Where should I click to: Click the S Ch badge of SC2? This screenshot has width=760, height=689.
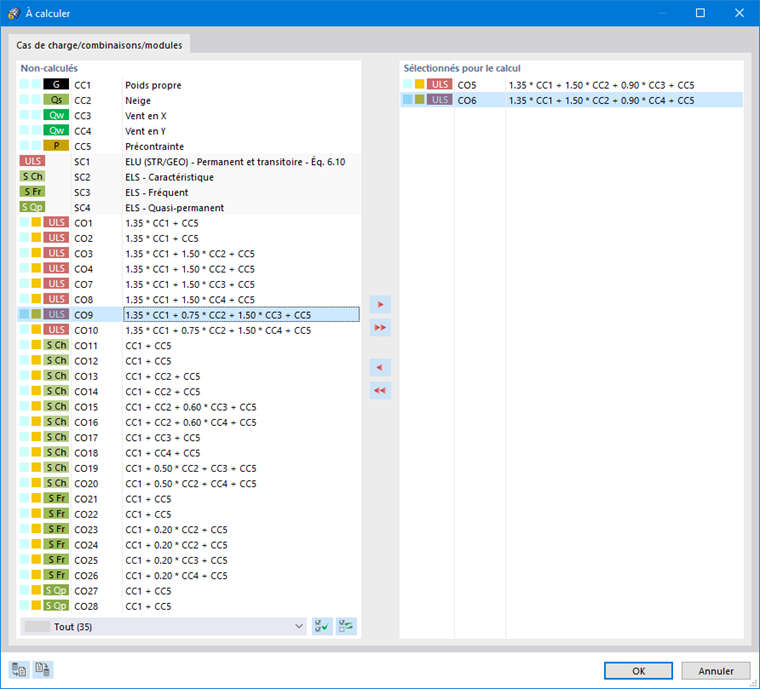(32, 176)
